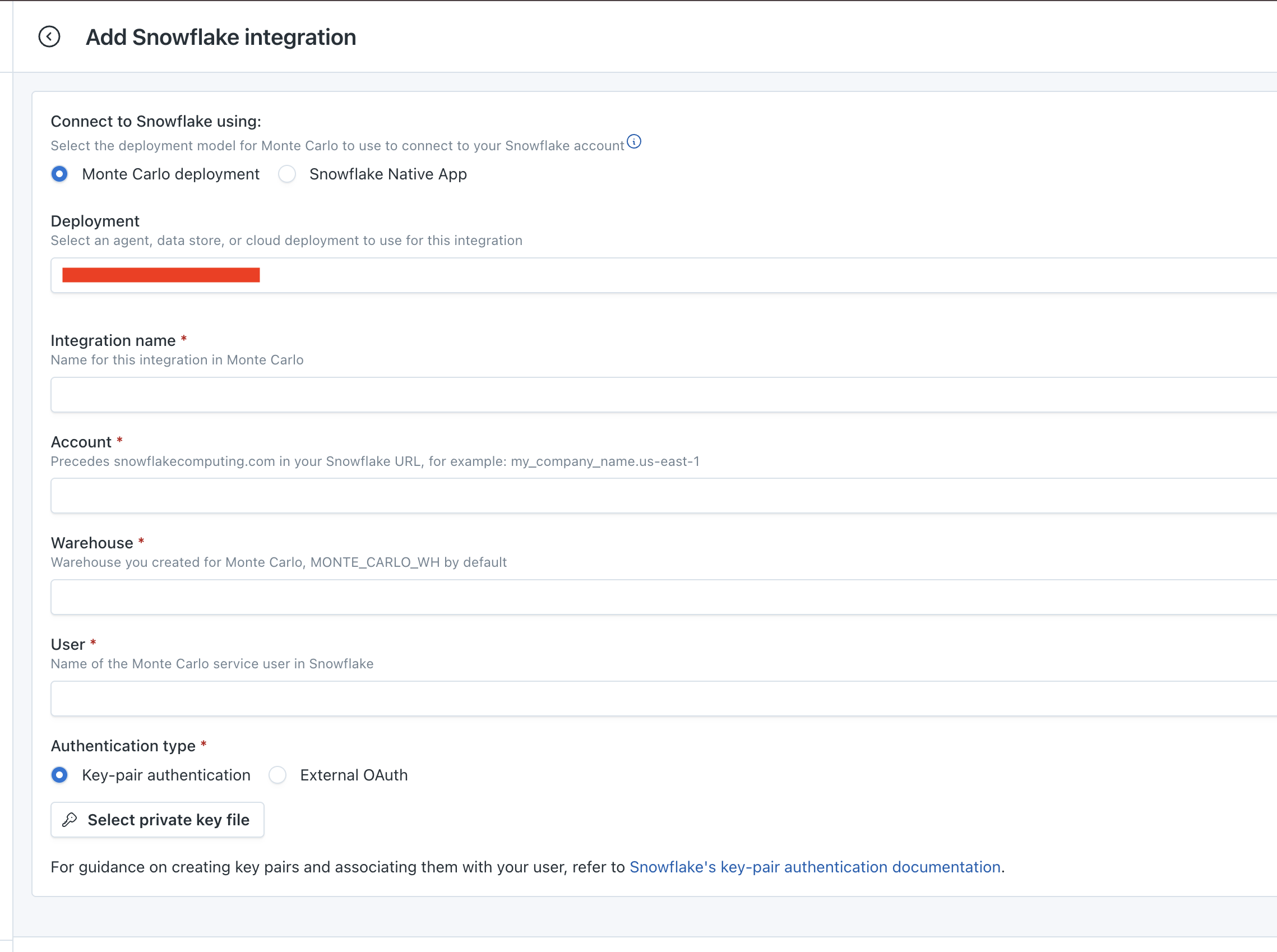1277x952 pixels.
Task: Click the Add Snowflake integration heading
Action: (x=221, y=38)
